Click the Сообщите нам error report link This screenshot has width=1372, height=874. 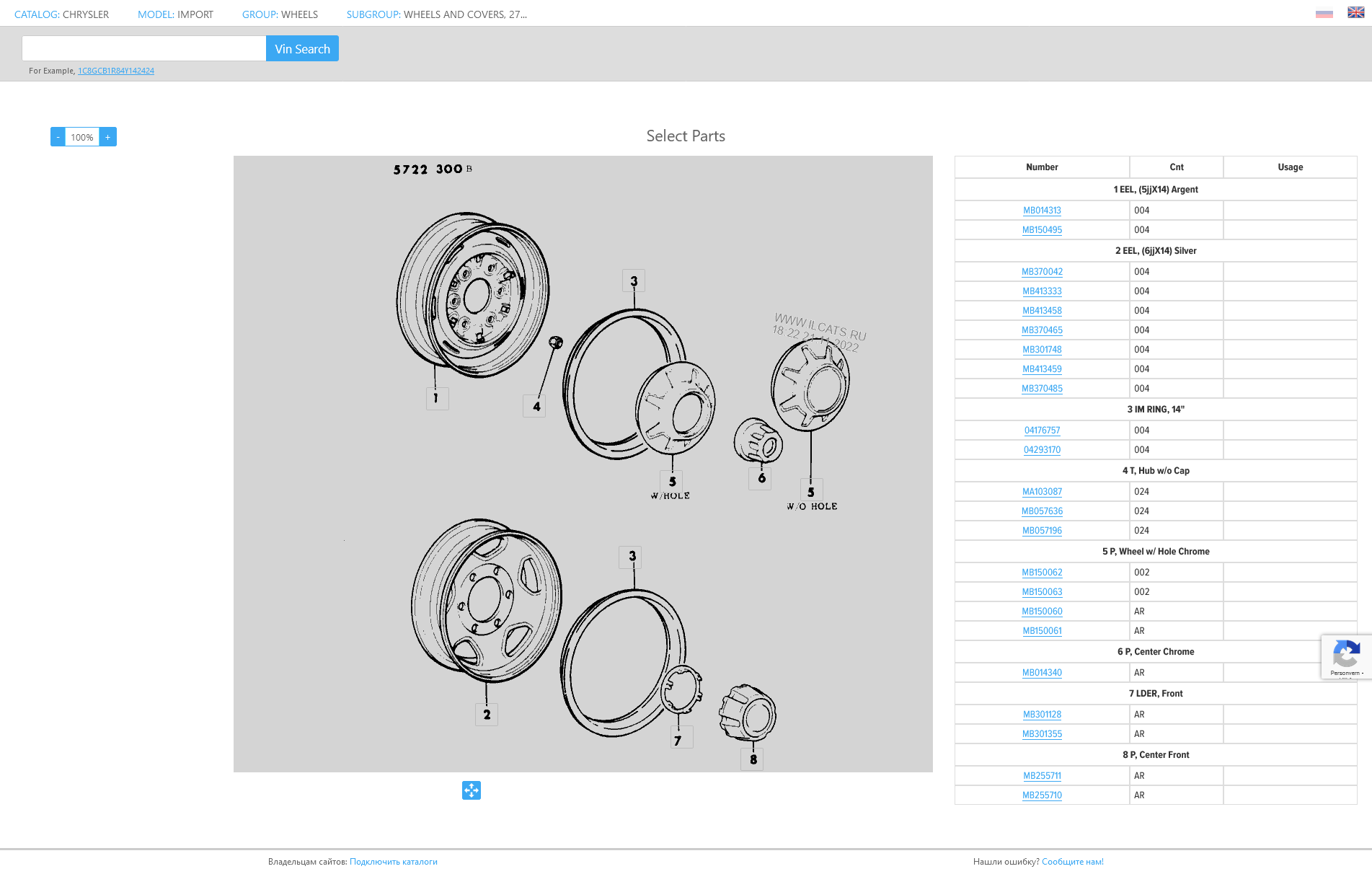1072,862
